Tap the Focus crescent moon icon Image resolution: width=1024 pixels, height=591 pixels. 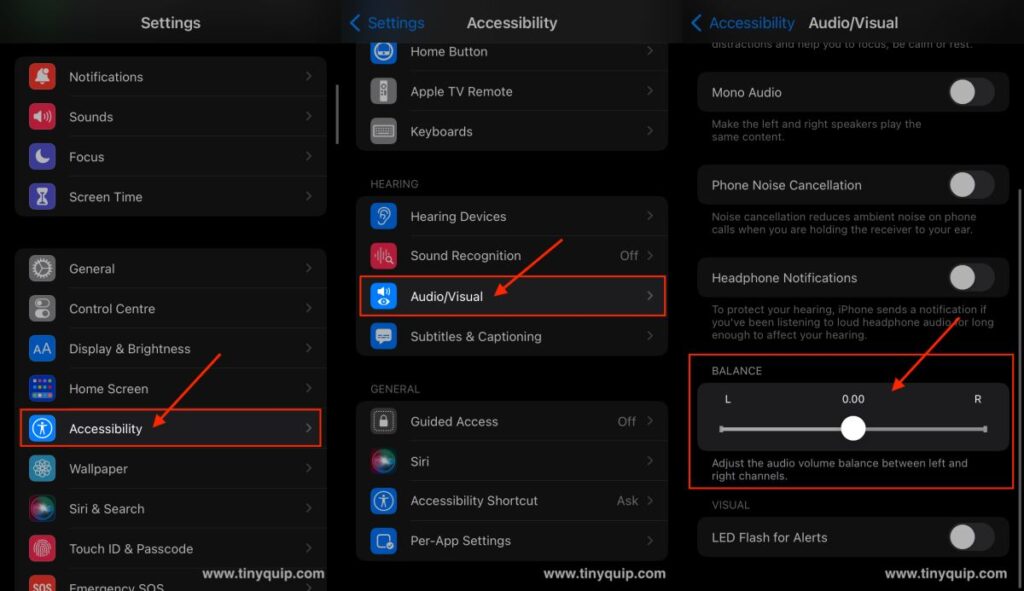click(x=40, y=156)
